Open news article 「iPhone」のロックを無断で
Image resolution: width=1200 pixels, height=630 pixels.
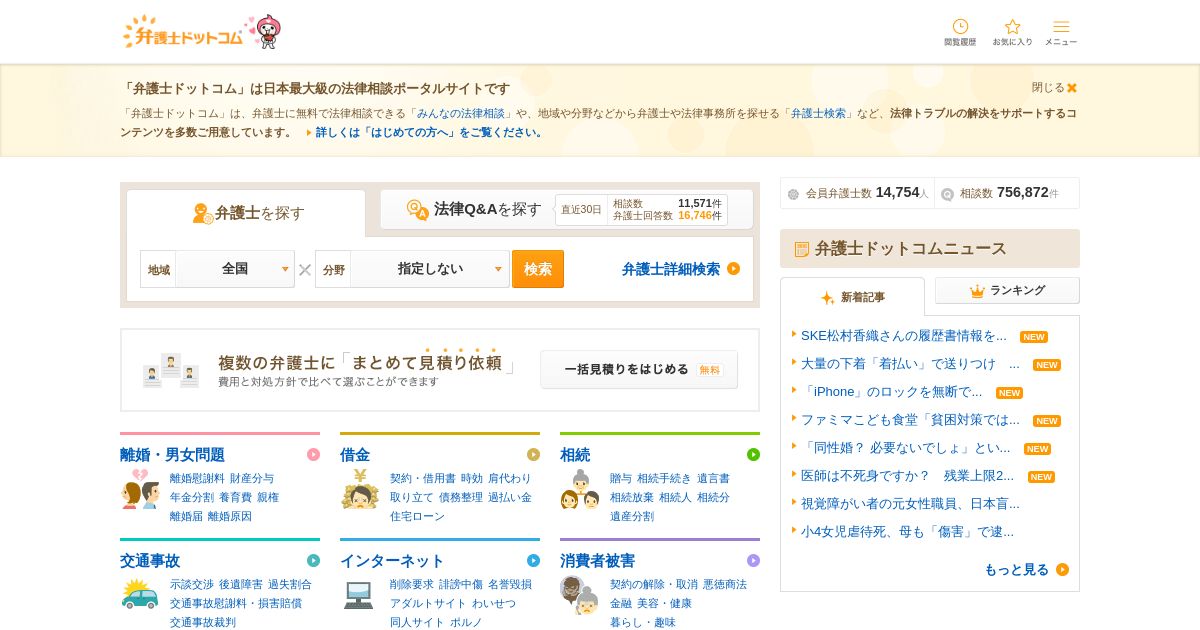point(892,392)
